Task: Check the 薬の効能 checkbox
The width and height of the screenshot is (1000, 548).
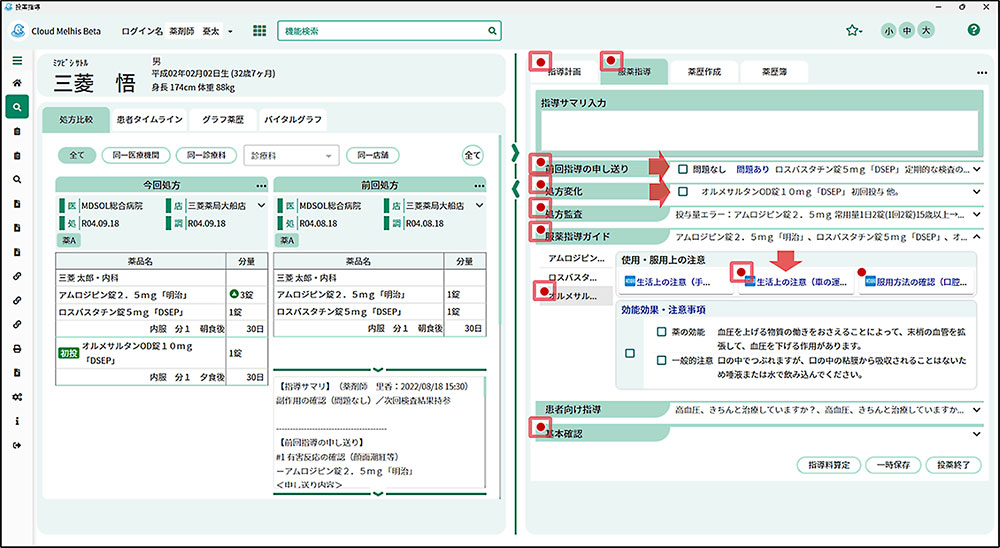Action: tap(661, 331)
